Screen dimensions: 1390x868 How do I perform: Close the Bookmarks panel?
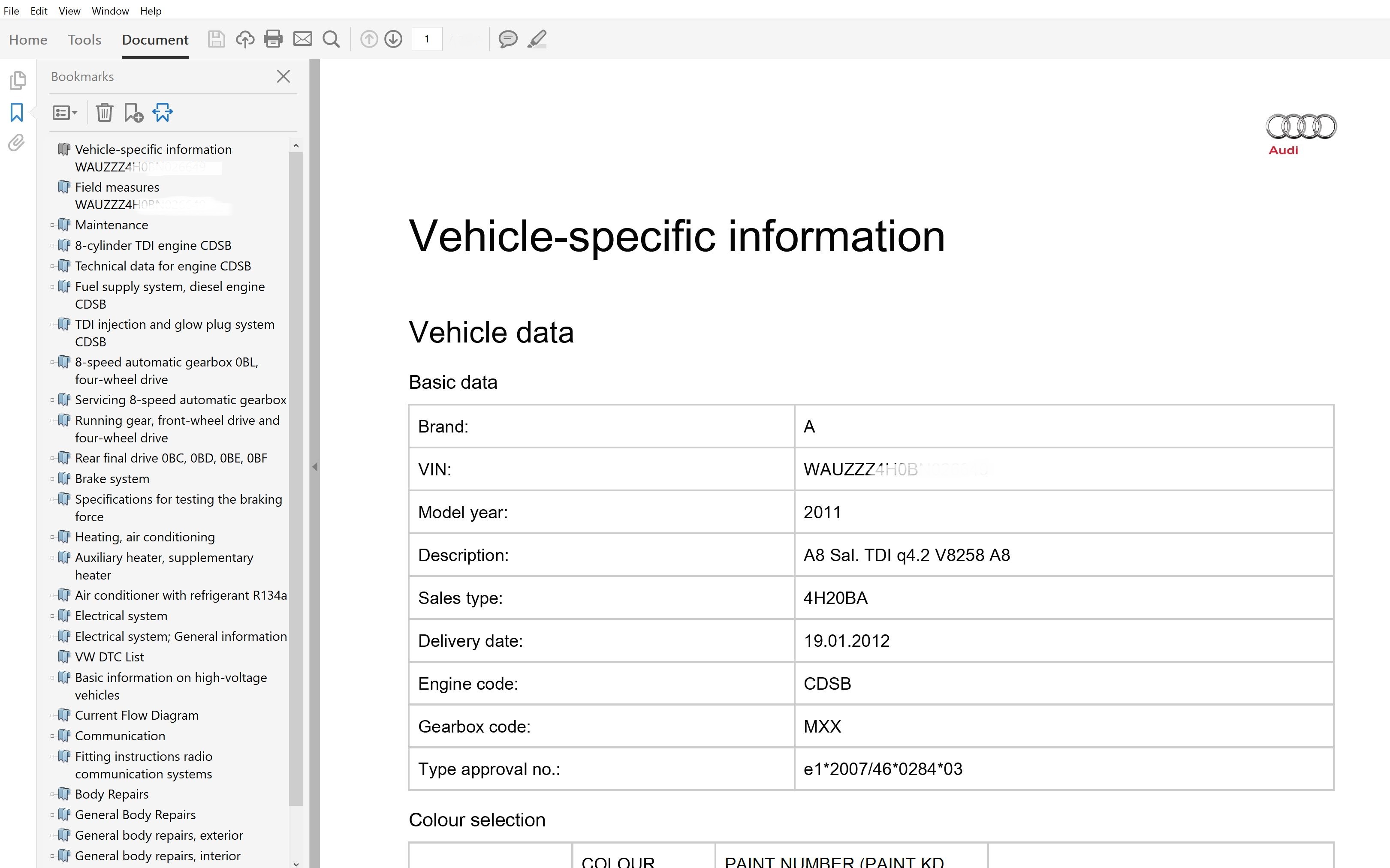click(283, 76)
